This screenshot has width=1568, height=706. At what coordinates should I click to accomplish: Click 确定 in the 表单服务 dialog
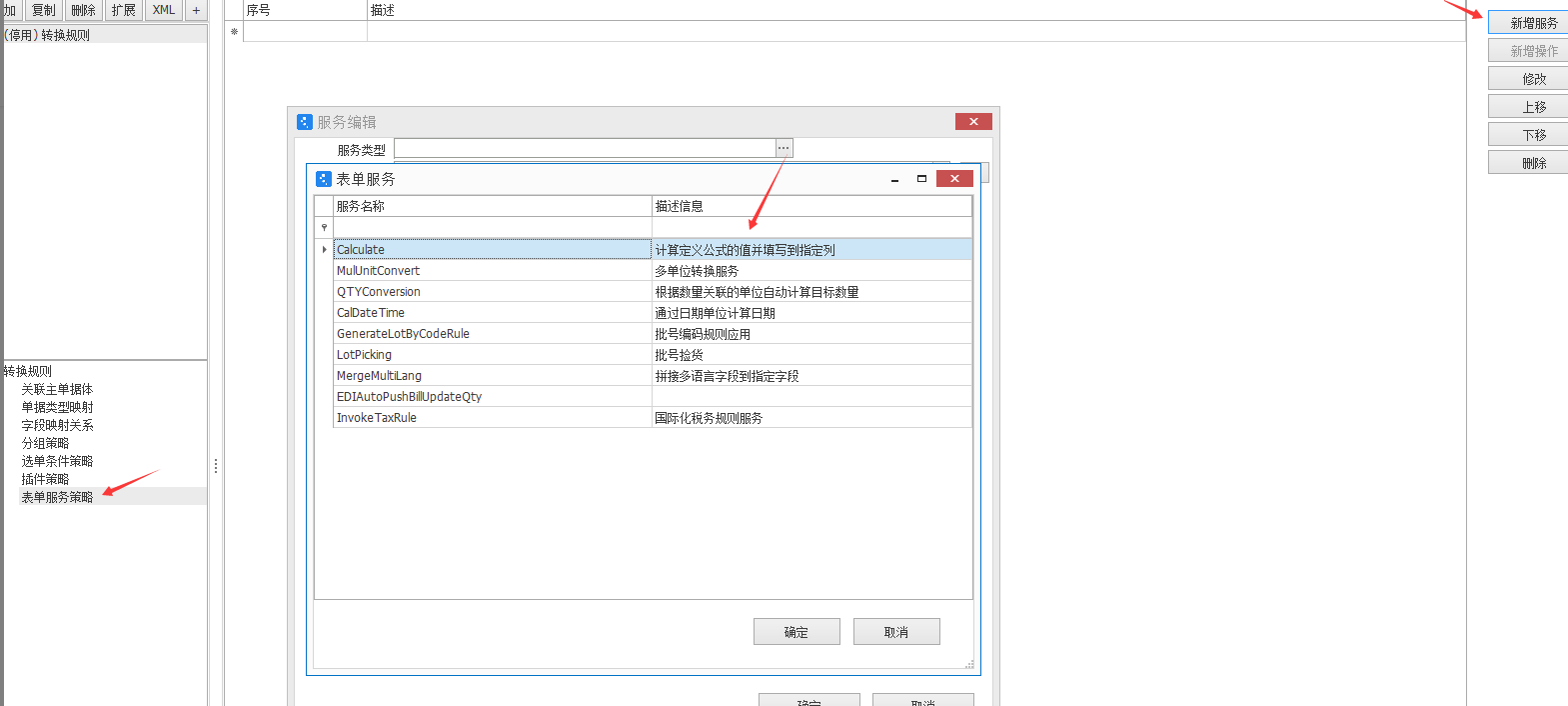click(795, 632)
